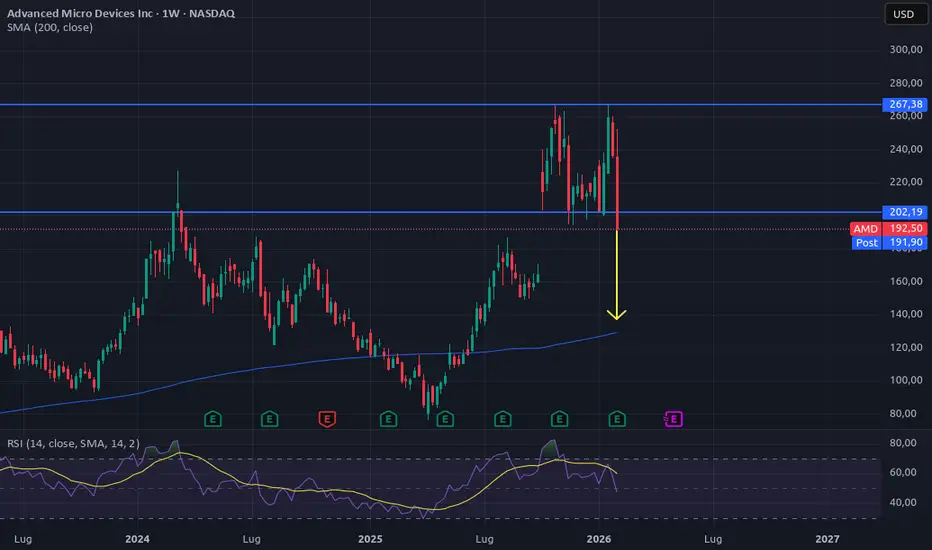Click the 160,00 price axis value
The height and width of the screenshot is (550, 932).
tap(906, 281)
